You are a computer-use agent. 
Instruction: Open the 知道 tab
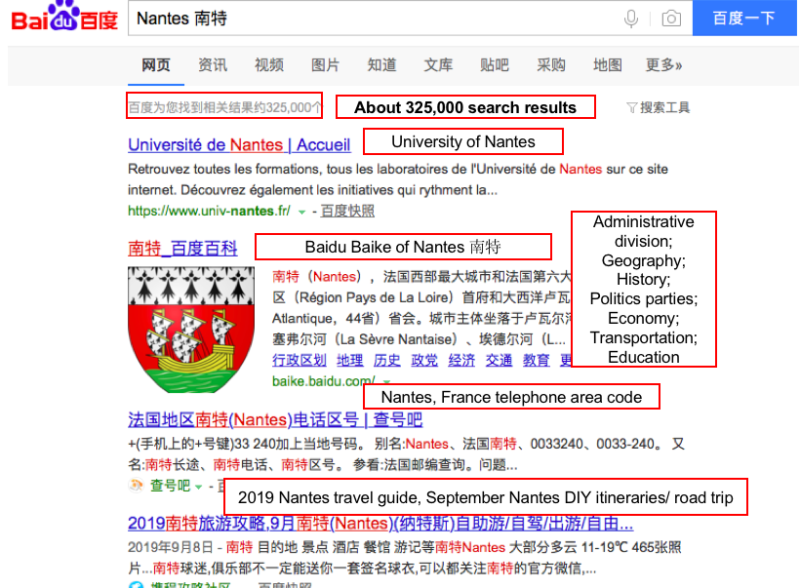point(382,65)
